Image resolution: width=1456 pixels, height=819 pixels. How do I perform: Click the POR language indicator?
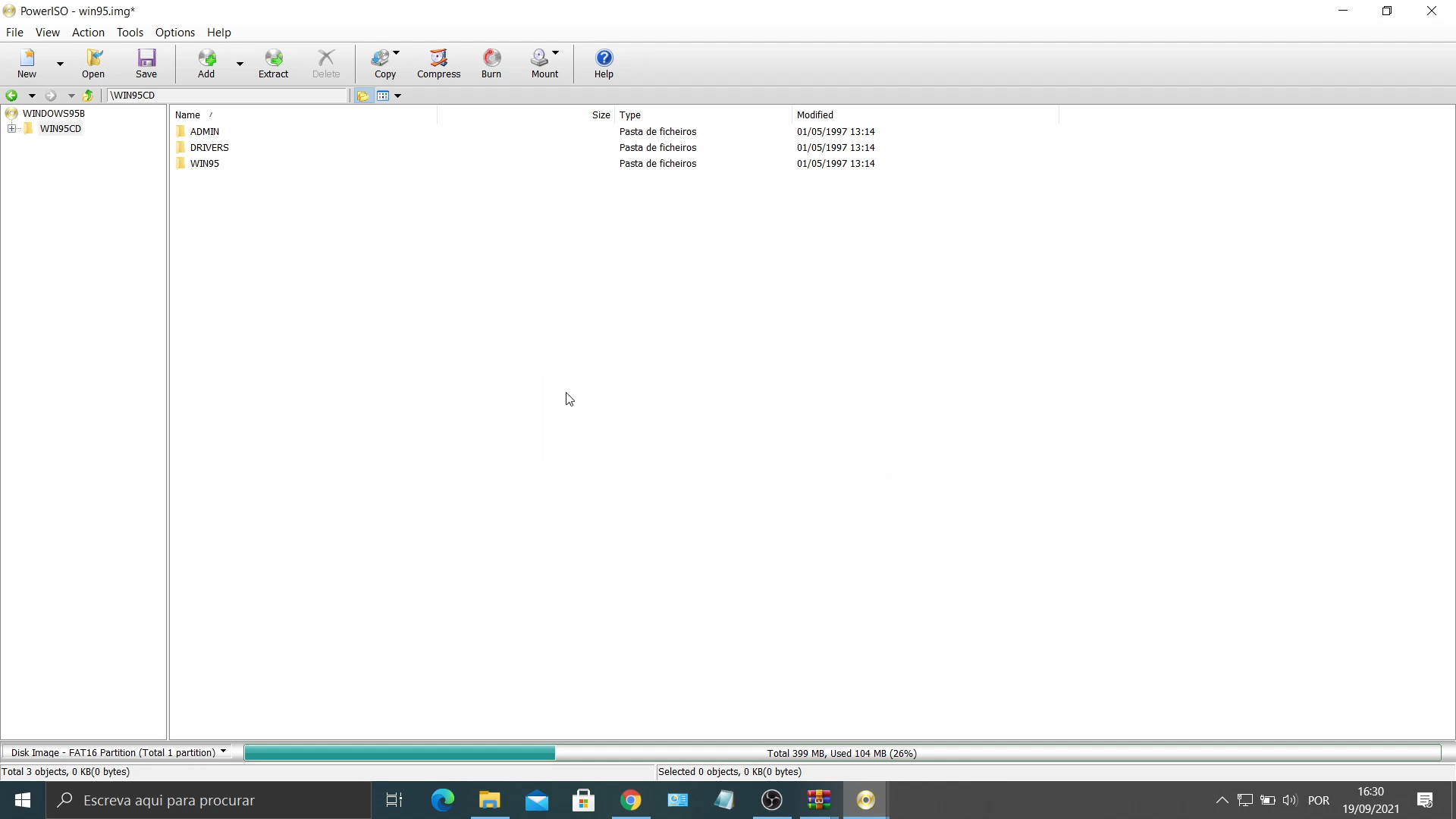coord(1319,800)
